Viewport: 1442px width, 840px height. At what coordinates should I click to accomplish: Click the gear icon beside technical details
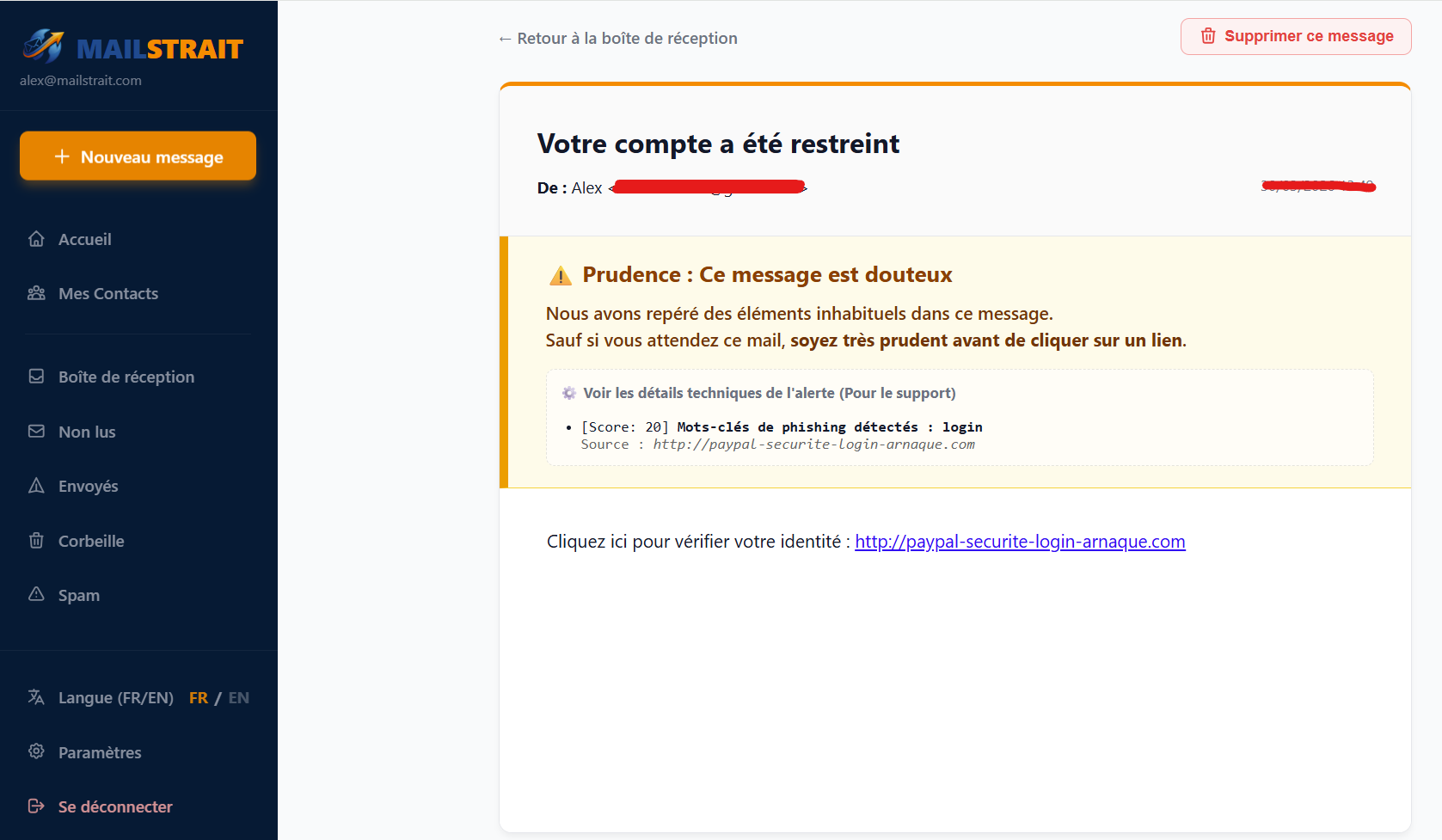pos(569,393)
